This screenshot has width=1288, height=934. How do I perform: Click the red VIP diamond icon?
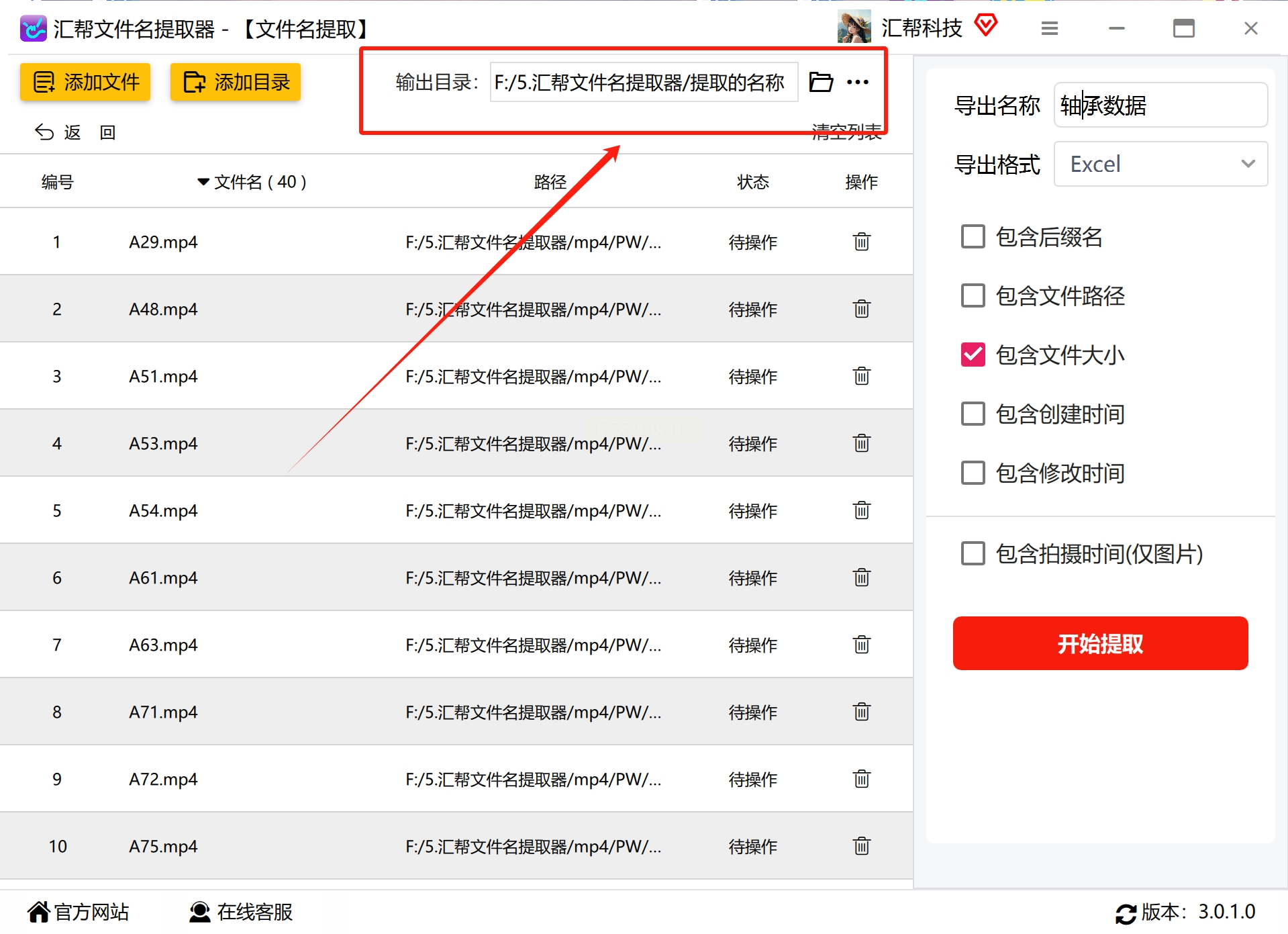tap(985, 26)
